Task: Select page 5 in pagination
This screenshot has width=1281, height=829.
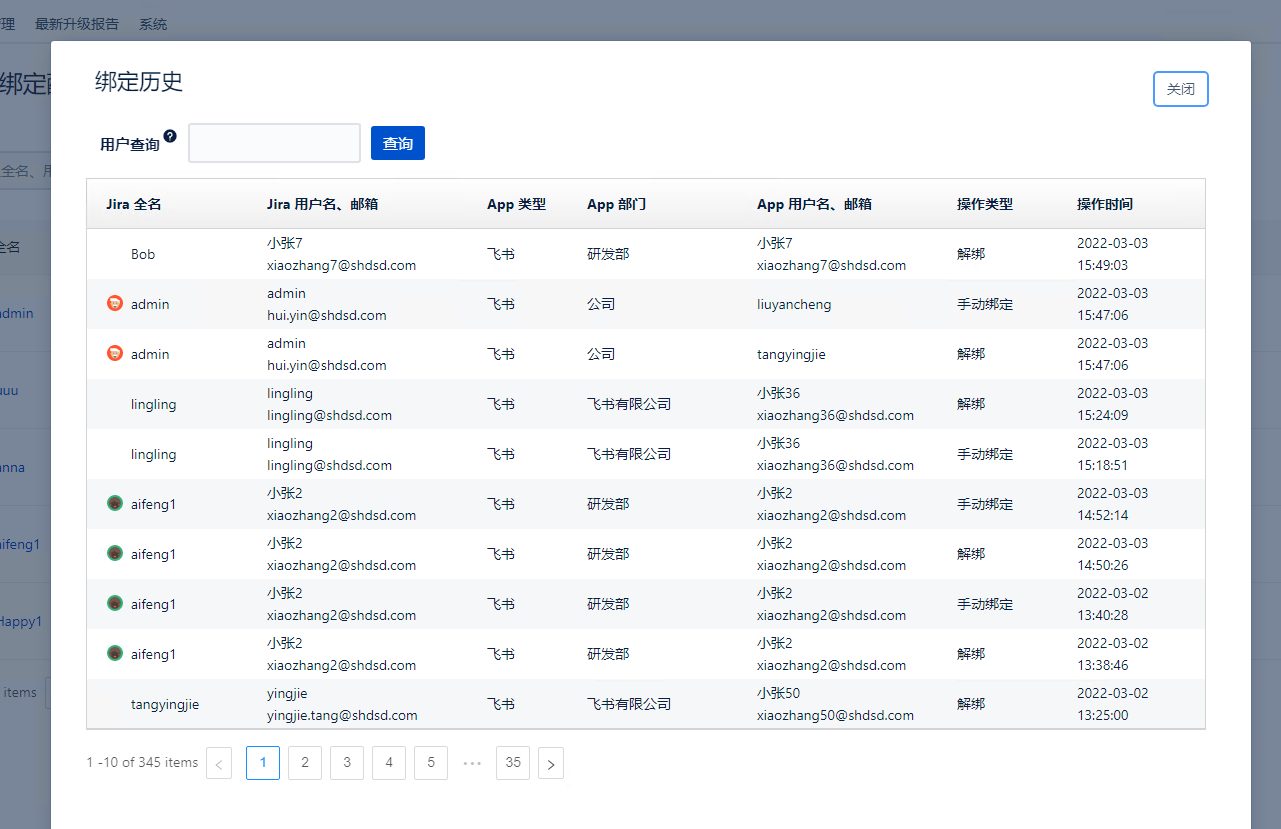Action: 431,763
